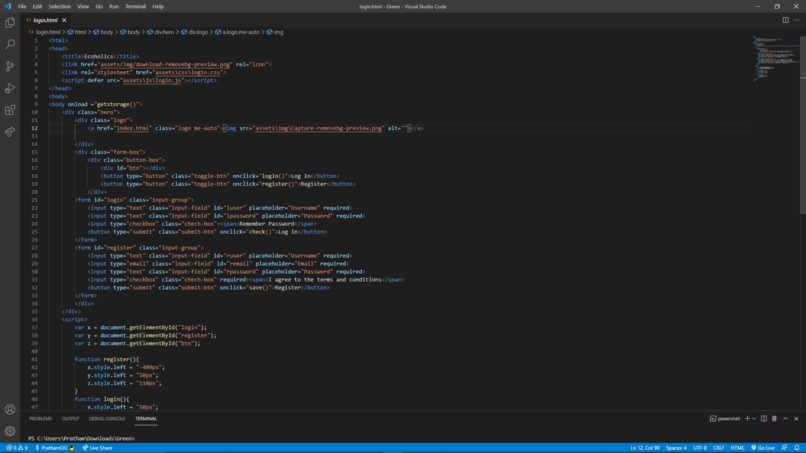Select the login.html editor tab
806x453 pixels.
(45, 20)
